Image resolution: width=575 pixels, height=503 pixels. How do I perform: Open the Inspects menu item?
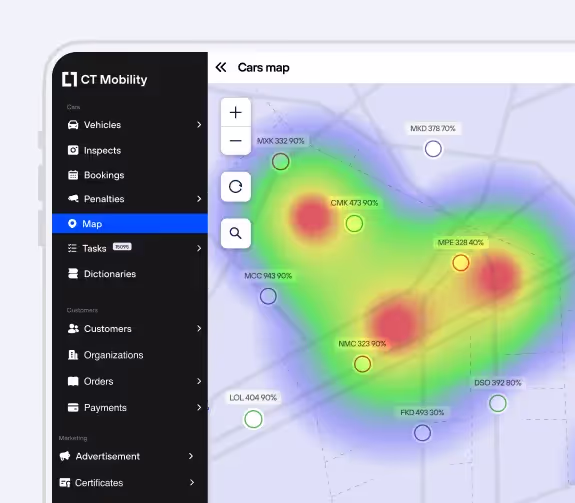coord(130,150)
